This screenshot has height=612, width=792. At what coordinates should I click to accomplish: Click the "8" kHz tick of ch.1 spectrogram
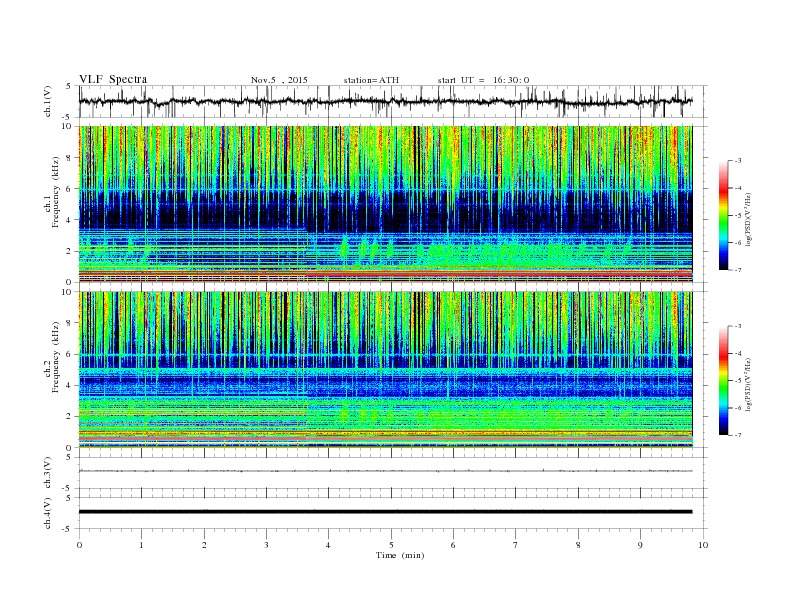(70, 158)
